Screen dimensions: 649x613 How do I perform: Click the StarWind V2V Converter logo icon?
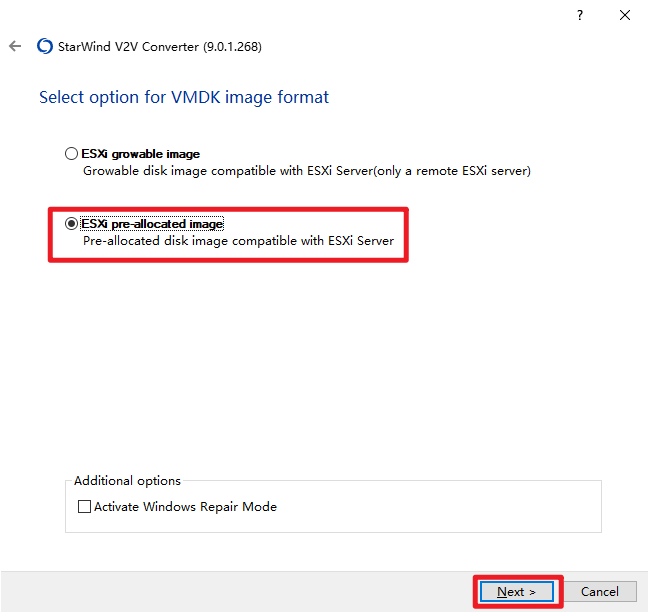click(x=45, y=46)
